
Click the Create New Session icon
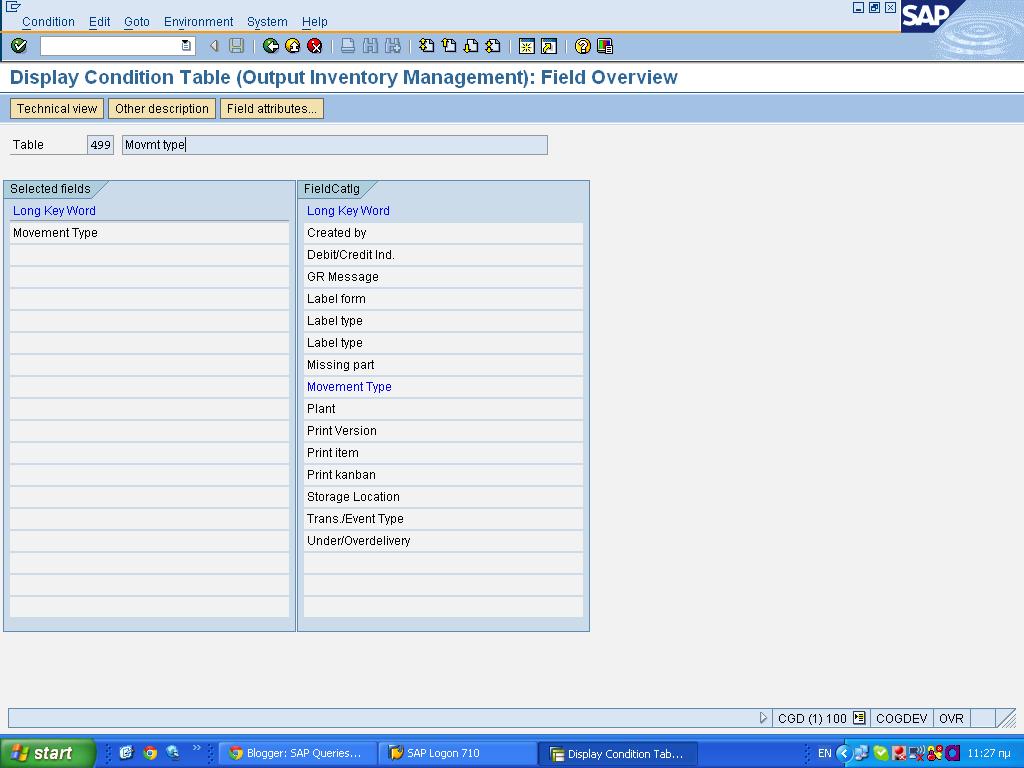(x=526, y=46)
